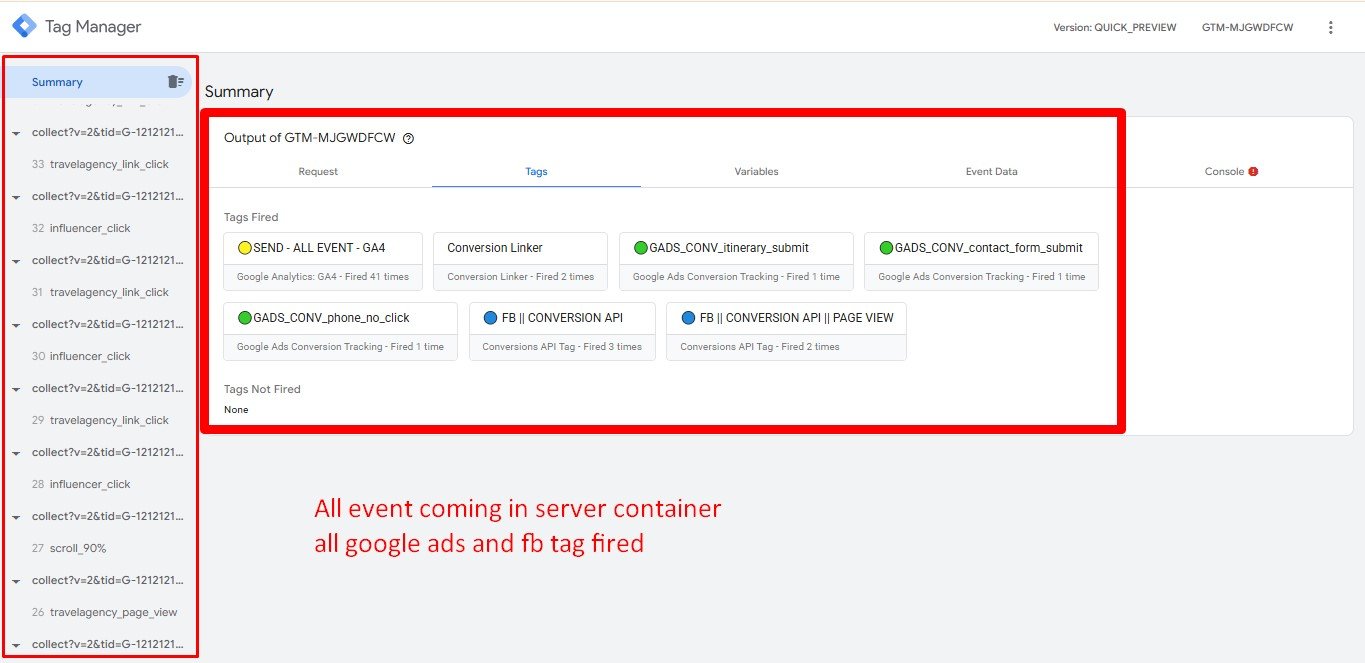
Task: Click the Tags Fired heading
Action: tap(251, 217)
